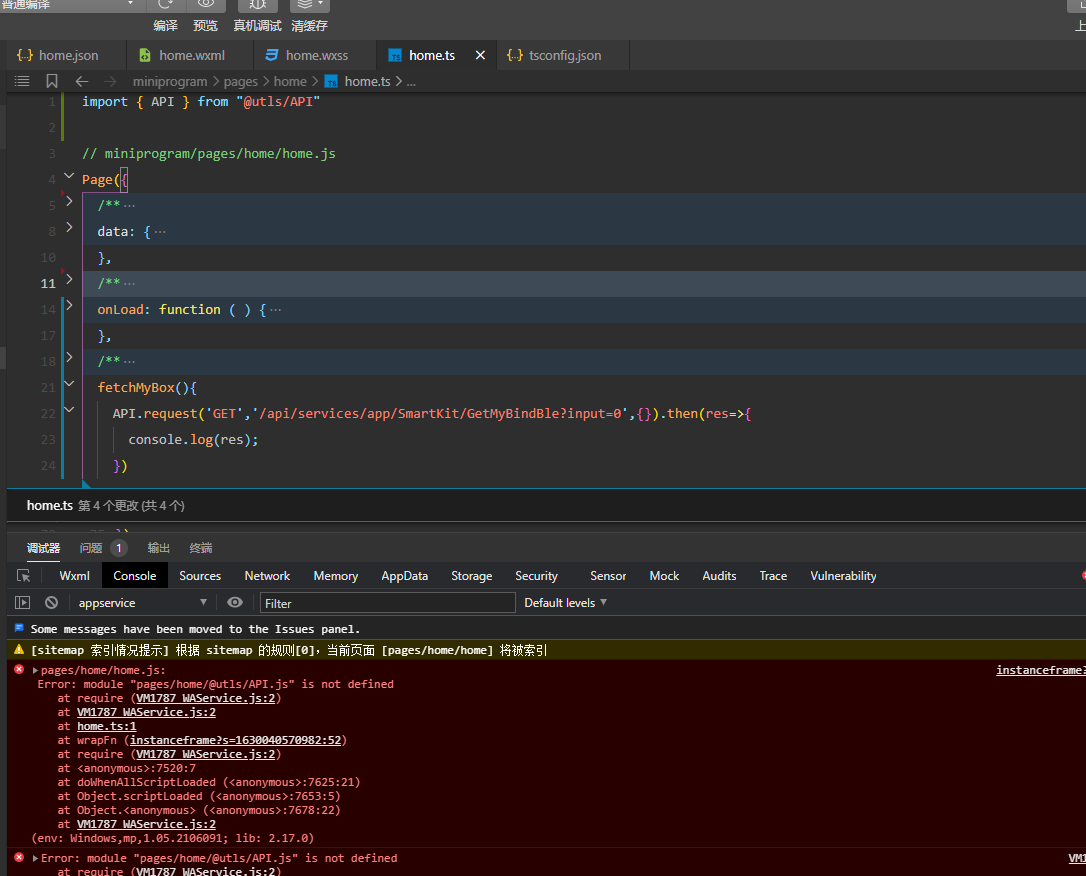The image size is (1086, 876).
Task: Toggle the console sidebar panel icon
Action: [x=21, y=602]
